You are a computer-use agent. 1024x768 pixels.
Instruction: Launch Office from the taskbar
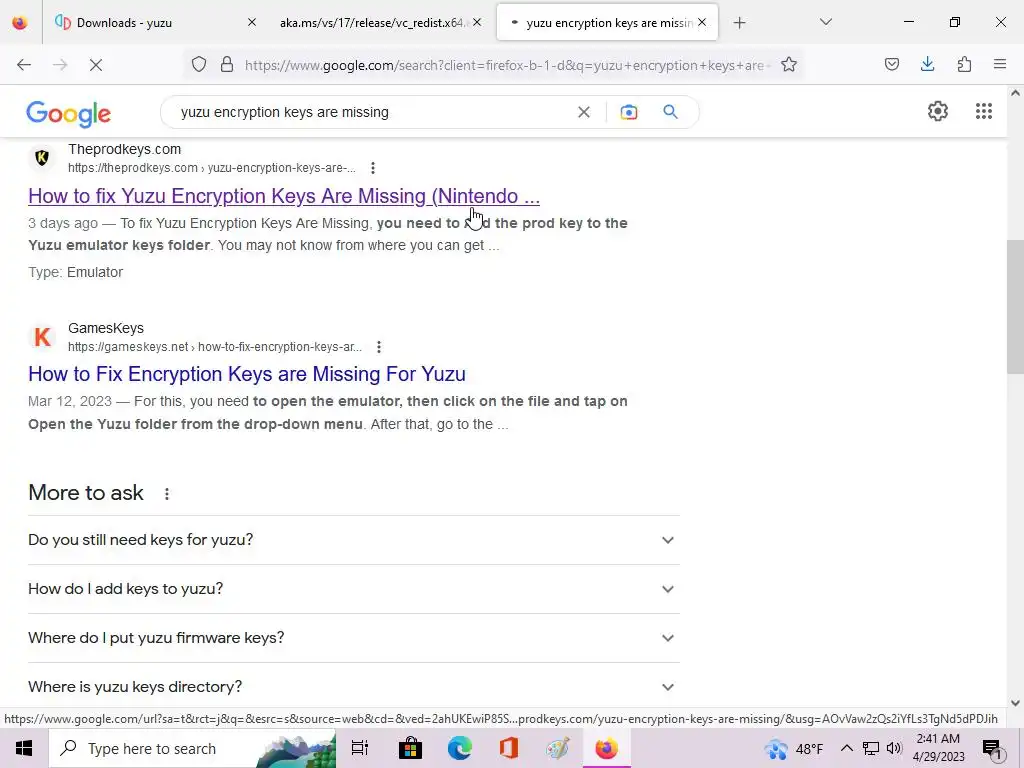tap(509, 748)
